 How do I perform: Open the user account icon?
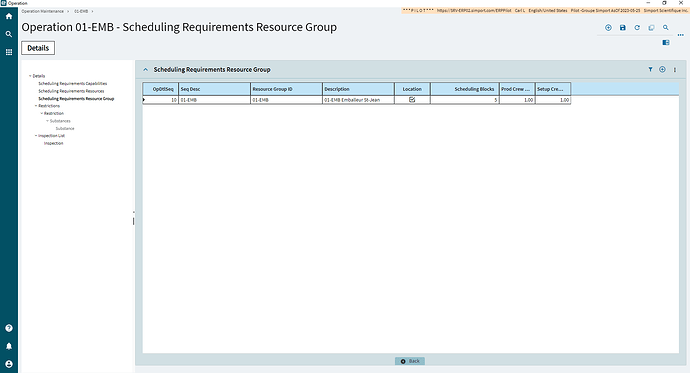tap(9, 364)
